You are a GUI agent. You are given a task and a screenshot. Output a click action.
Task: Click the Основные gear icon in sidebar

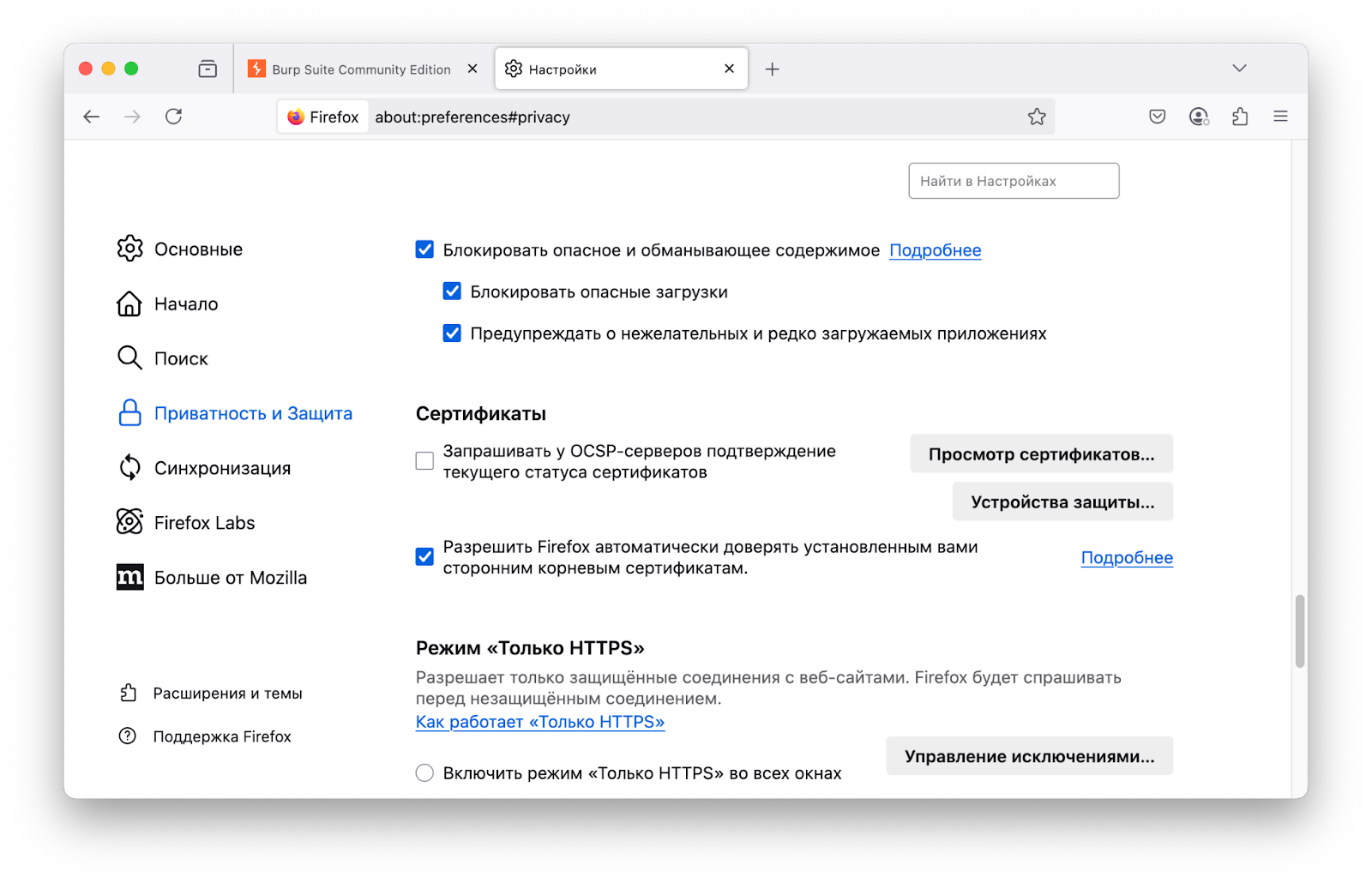[x=129, y=249]
